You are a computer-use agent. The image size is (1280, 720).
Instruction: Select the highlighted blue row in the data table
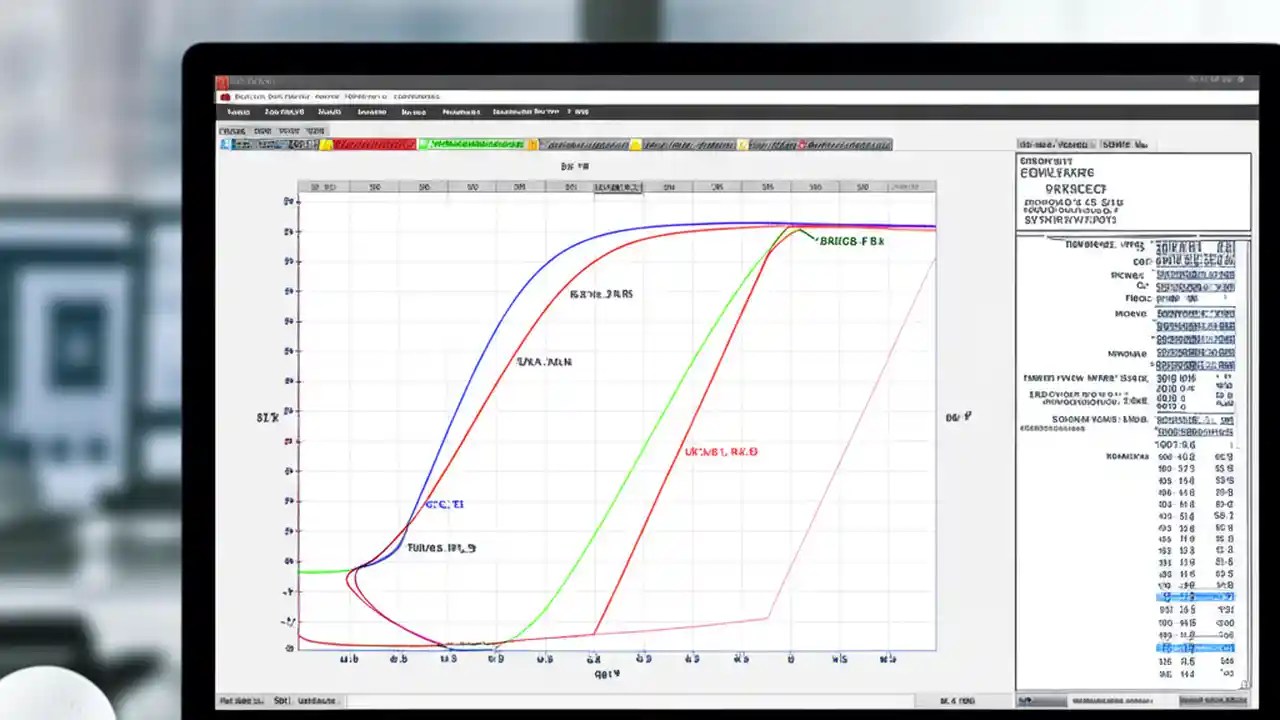(1195, 596)
